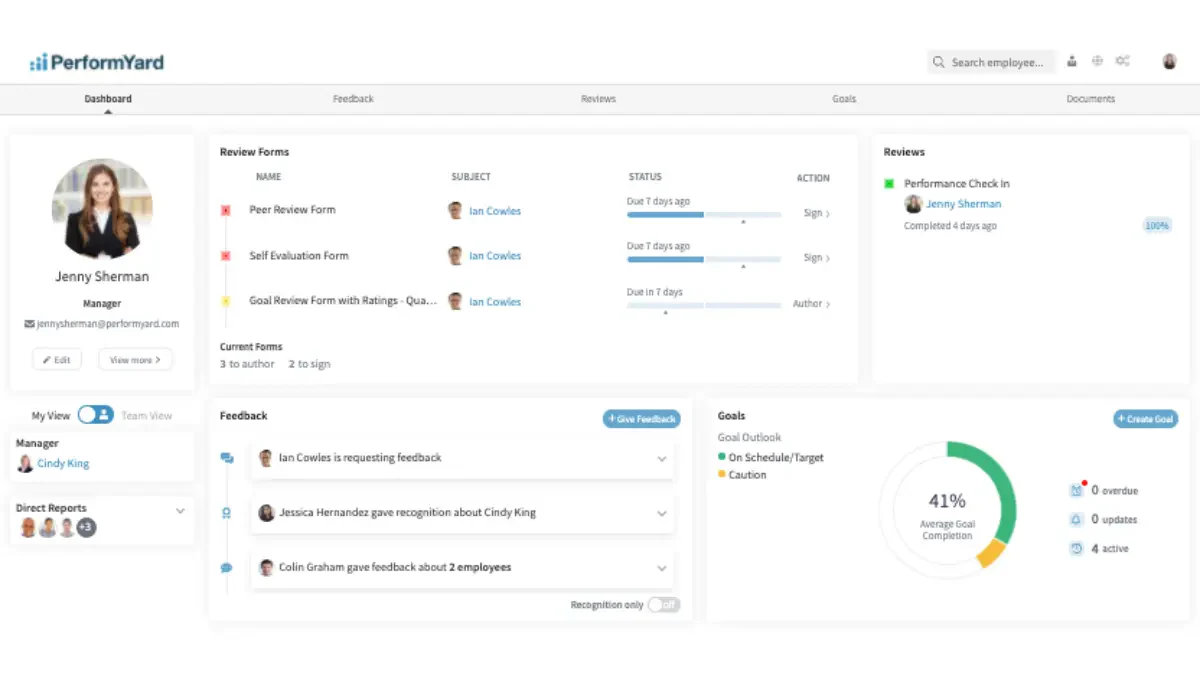This screenshot has width=1200, height=675.
Task: Click the 100% completion badge in Reviews
Action: click(x=1157, y=226)
